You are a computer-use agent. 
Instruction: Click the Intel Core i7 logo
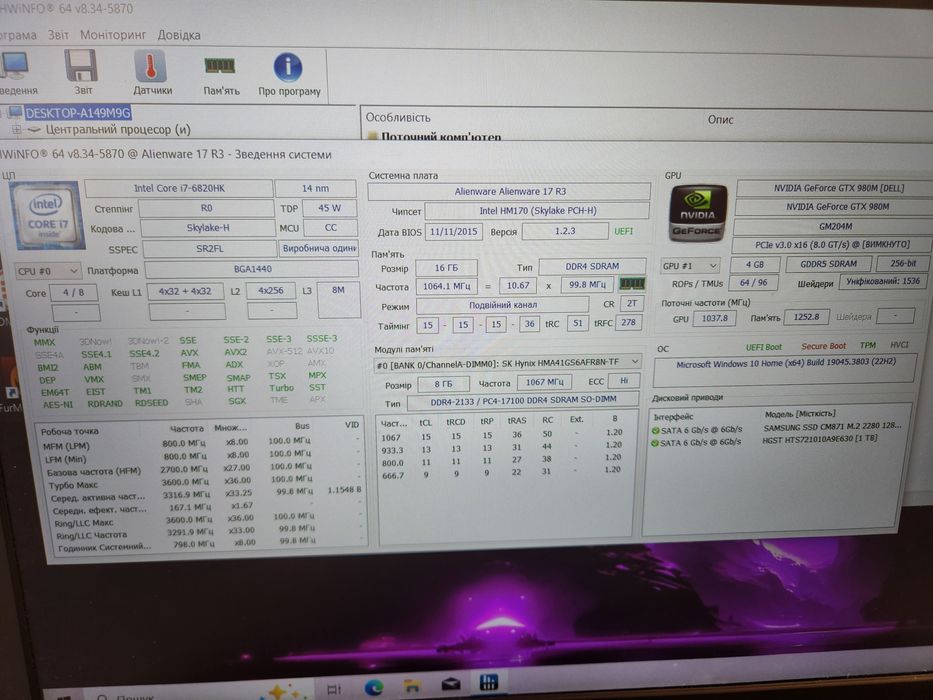point(46,215)
